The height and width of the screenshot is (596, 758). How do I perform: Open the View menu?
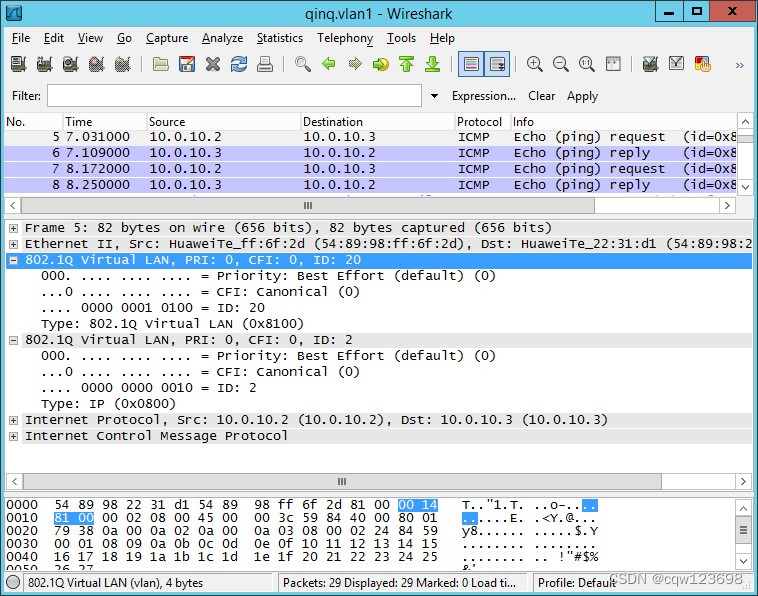90,38
